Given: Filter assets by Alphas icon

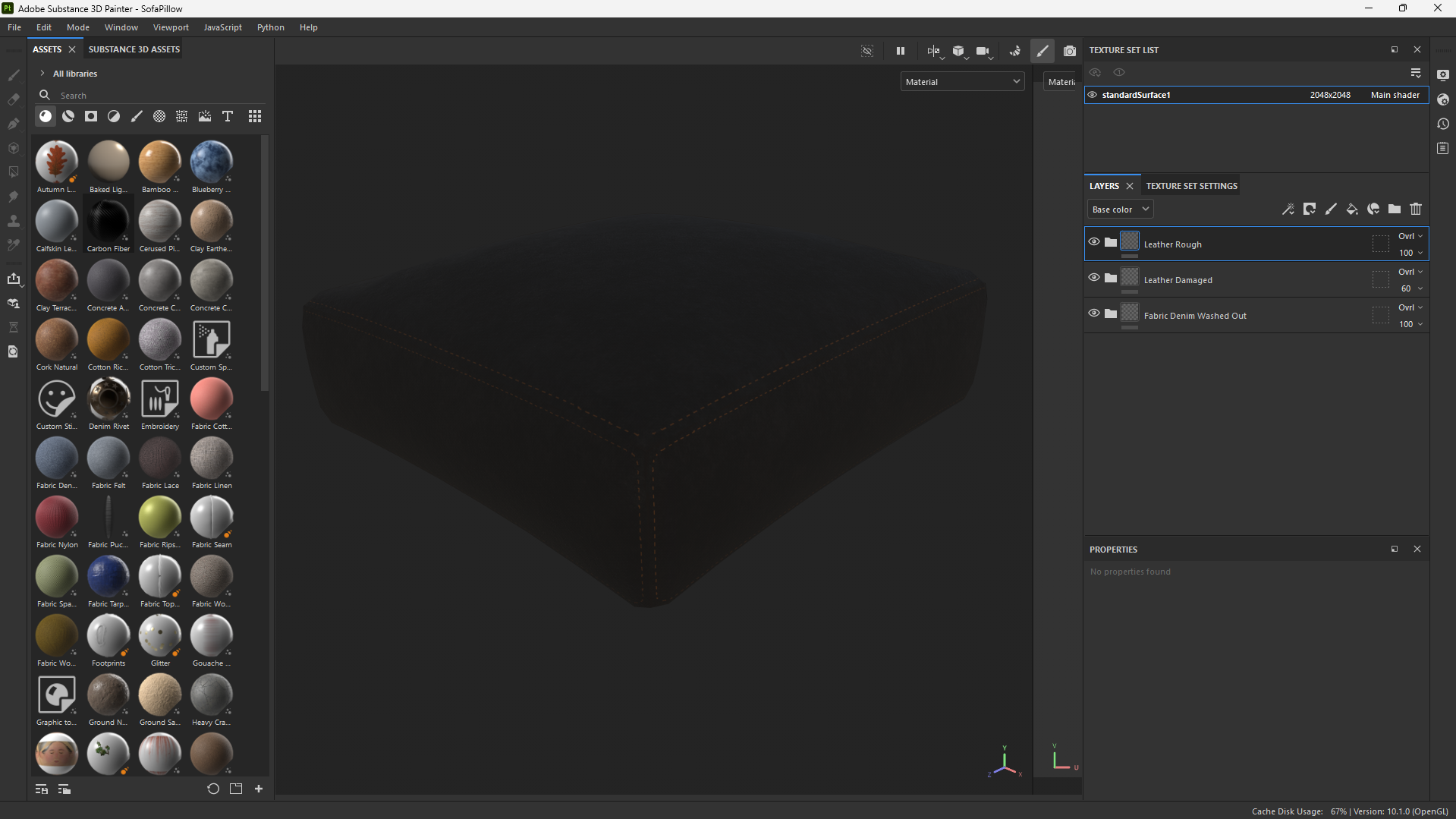Looking at the screenshot, I should coord(159,116).
